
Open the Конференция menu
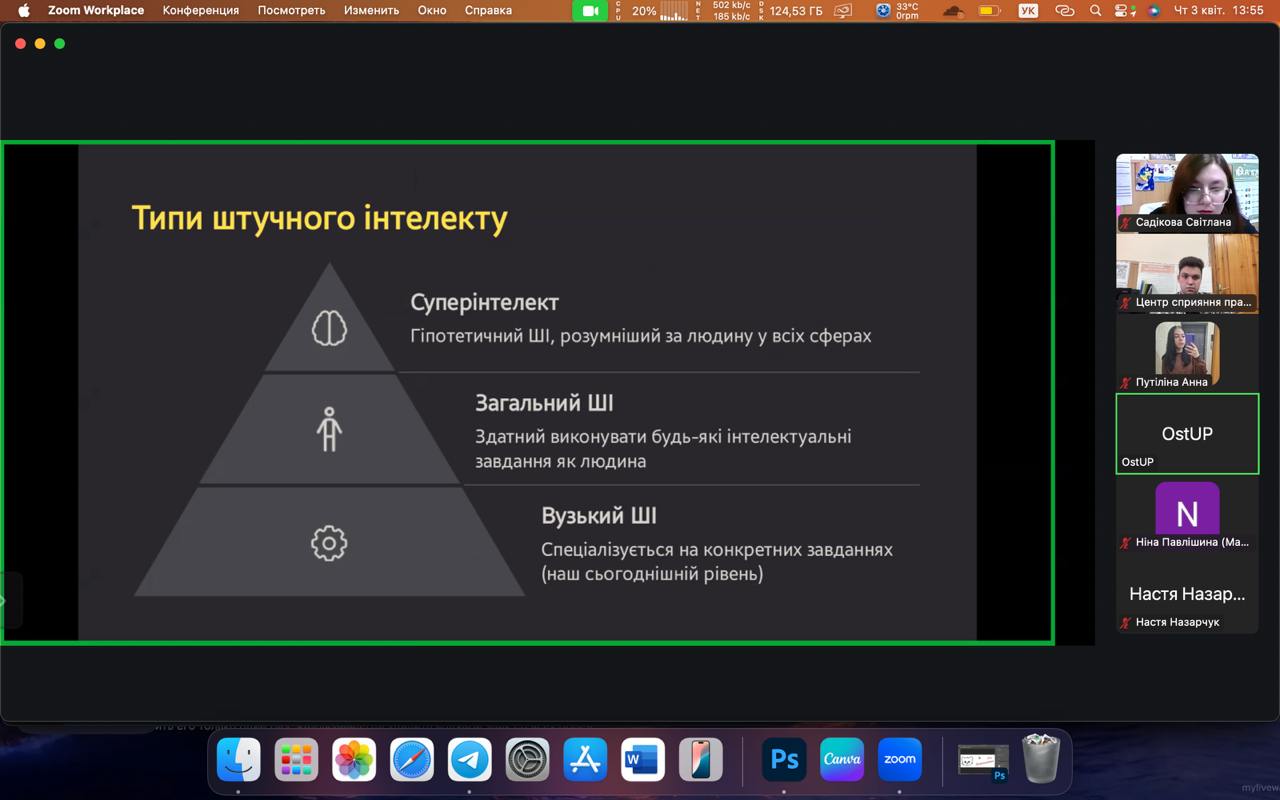click(201, 11)
